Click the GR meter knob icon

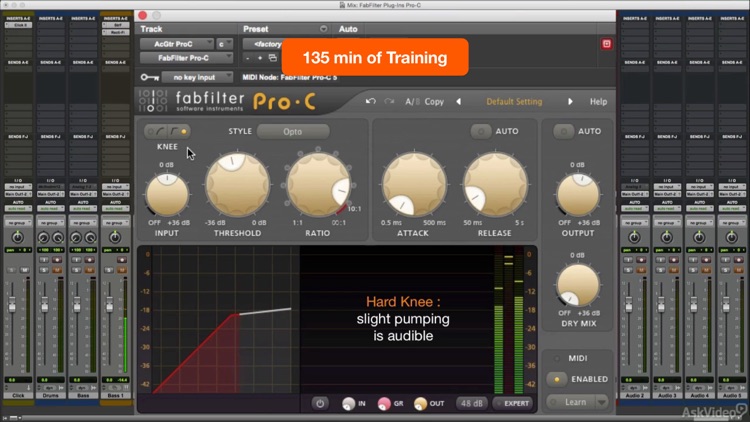pos(384,404)
